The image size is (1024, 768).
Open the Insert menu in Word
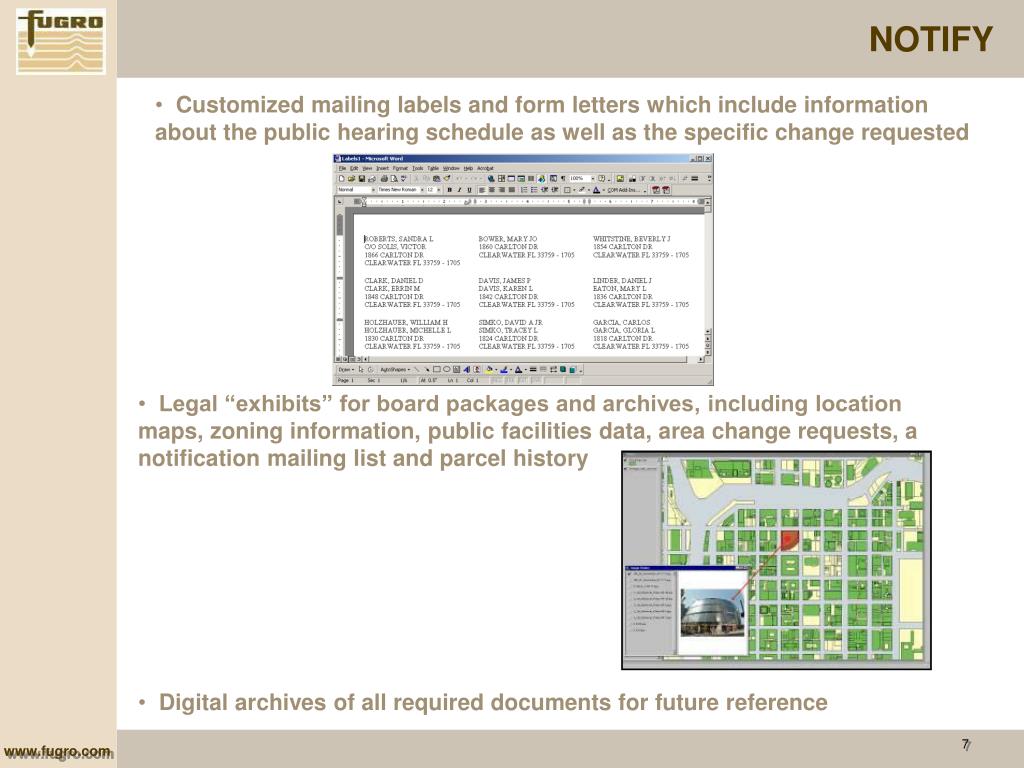pos(382,168)
